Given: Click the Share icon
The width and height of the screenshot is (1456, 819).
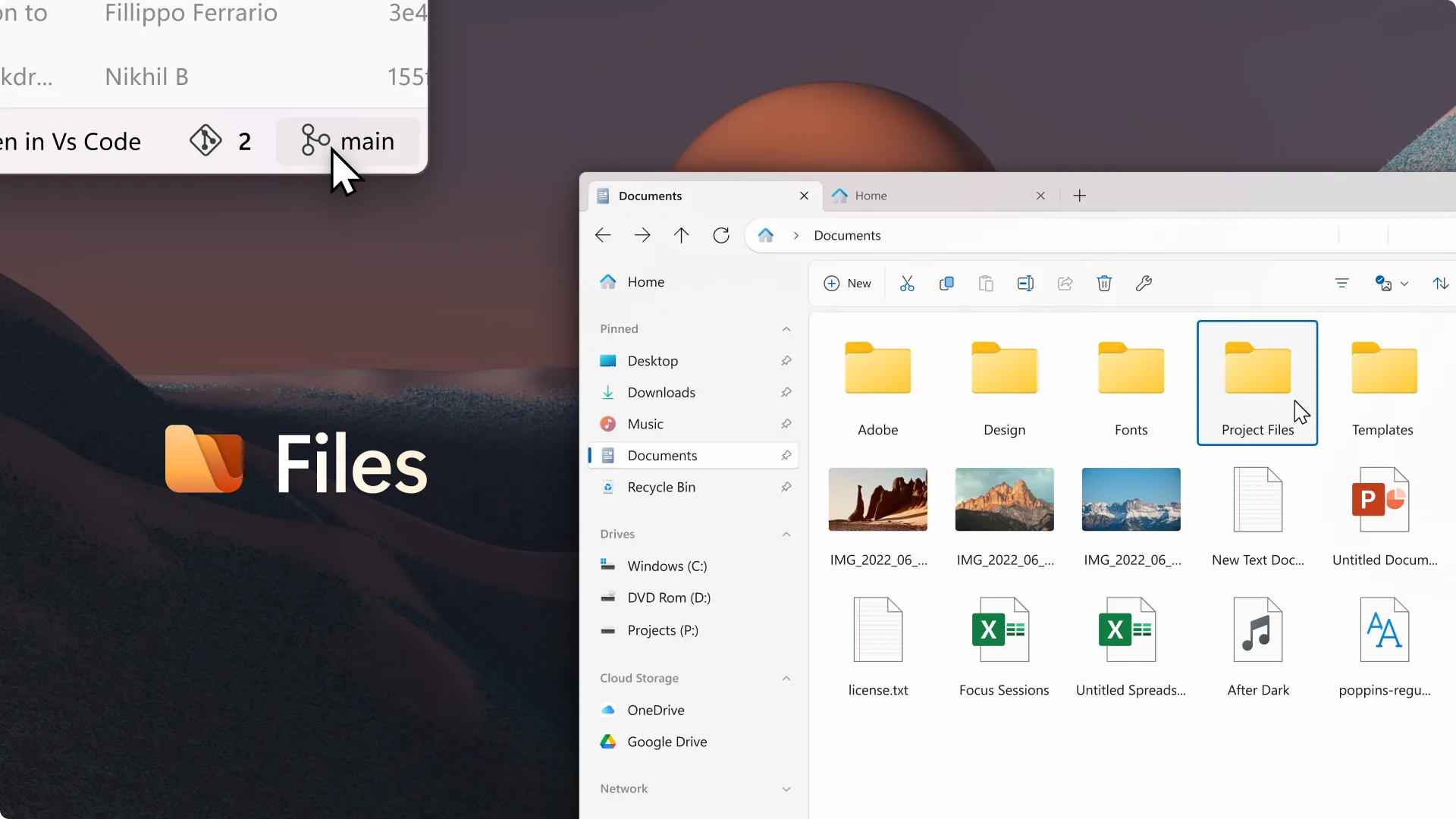Looking at the screenshot, I should pyautogui.click(x=1065, y=283).
